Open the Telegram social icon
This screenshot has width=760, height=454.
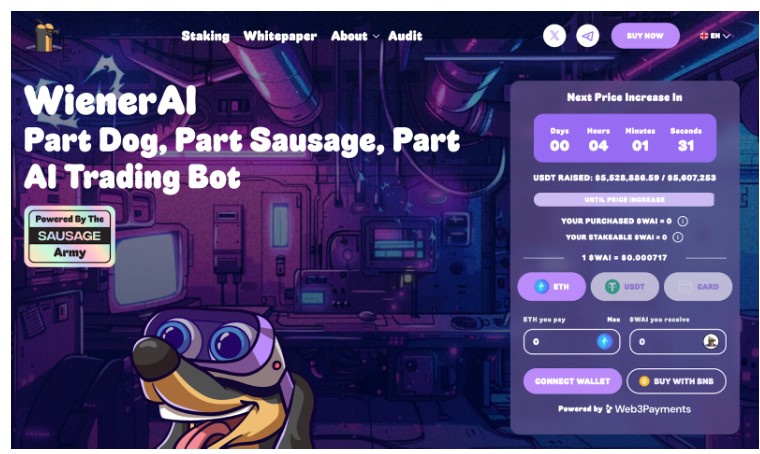(x=587, y=35)
